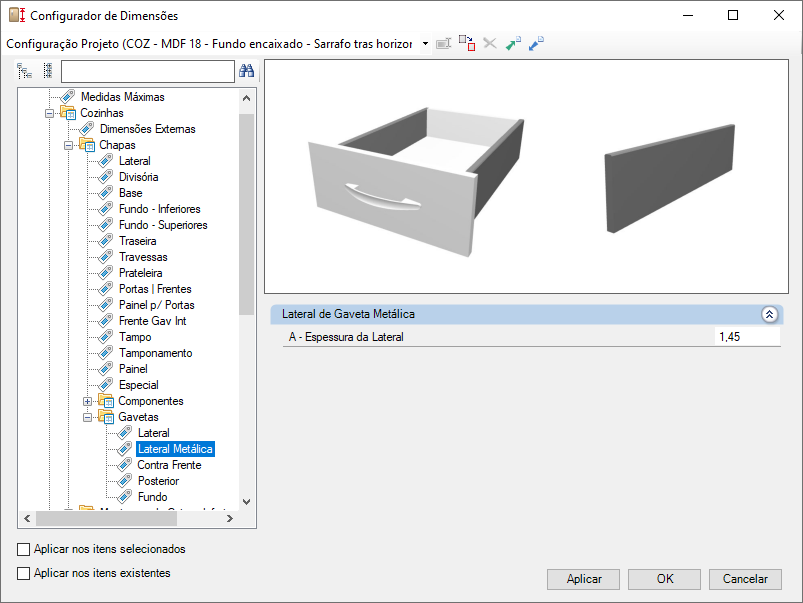Click the expand all tree icon

[24, 71]
